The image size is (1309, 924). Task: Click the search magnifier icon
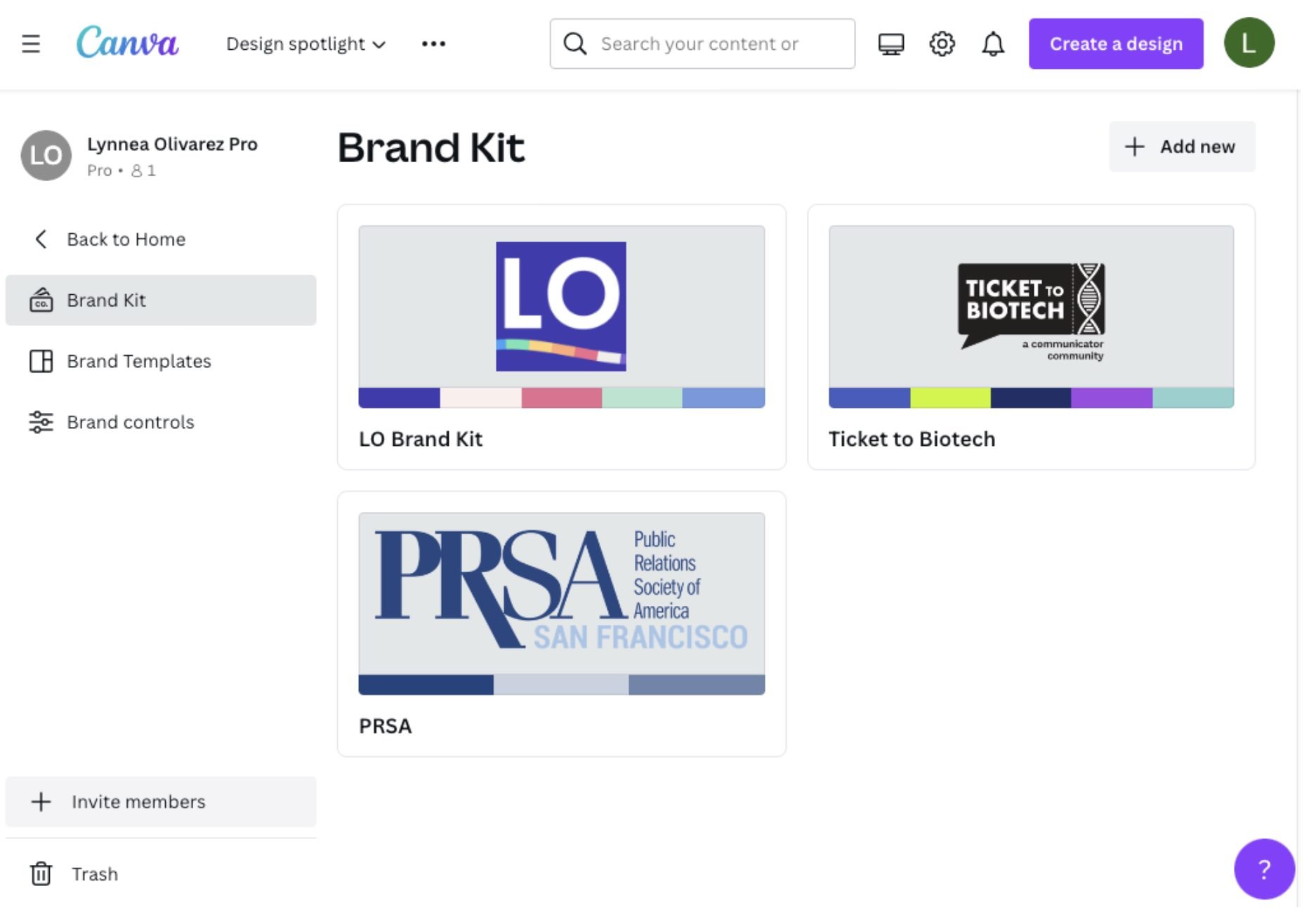575,44
